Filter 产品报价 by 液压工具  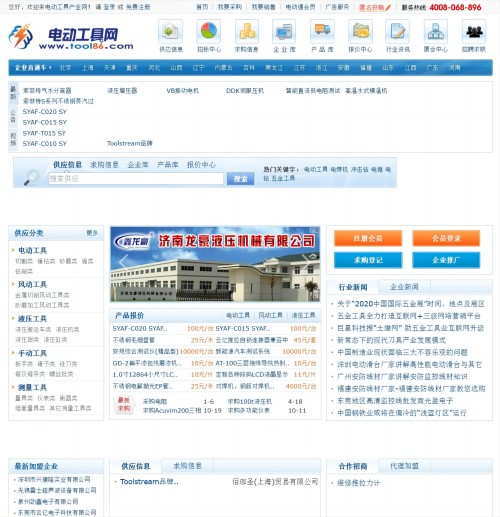[x=303, y=315]
